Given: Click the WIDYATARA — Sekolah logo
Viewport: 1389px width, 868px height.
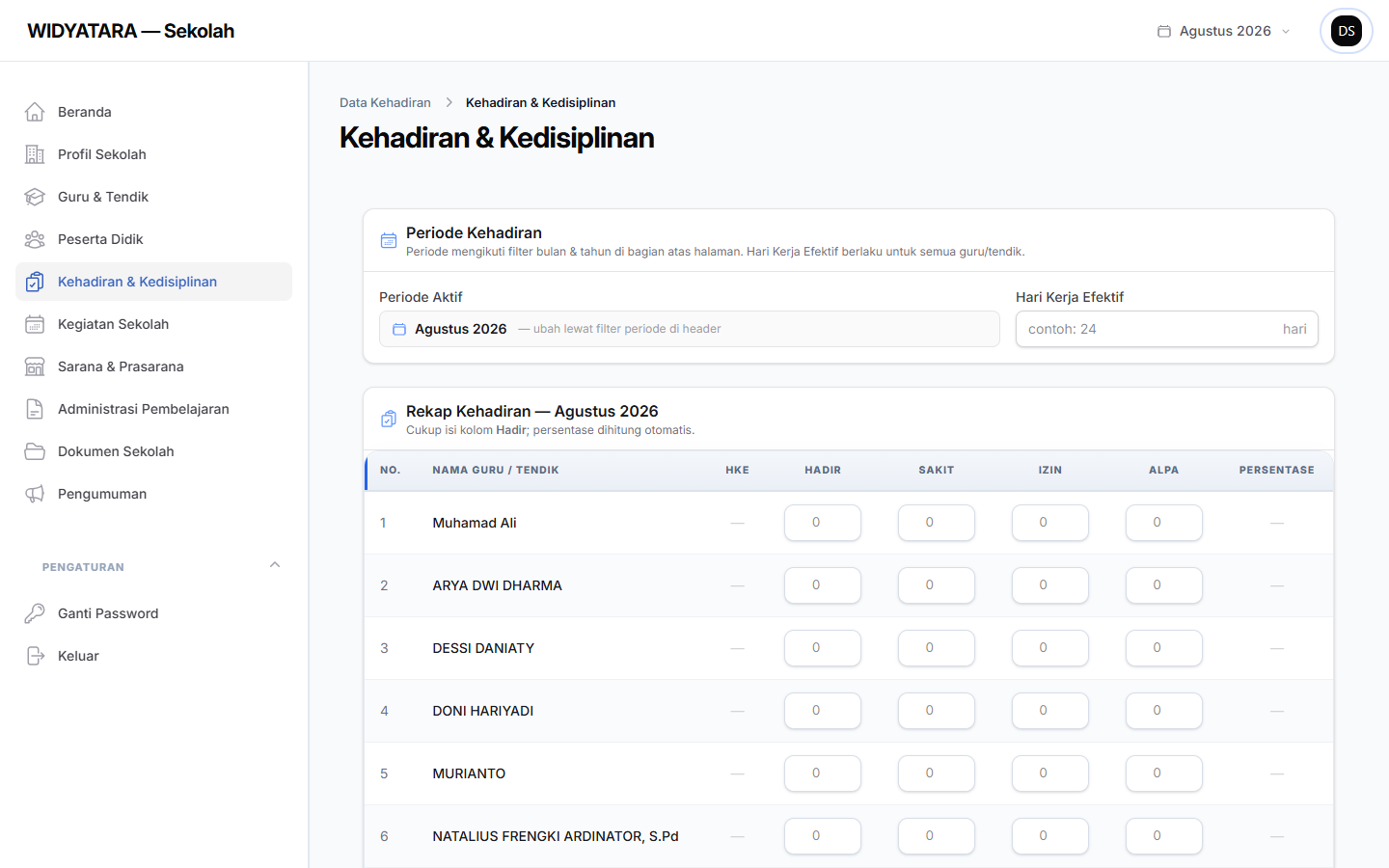Looking at the screenshot, I should click(131, 31).
